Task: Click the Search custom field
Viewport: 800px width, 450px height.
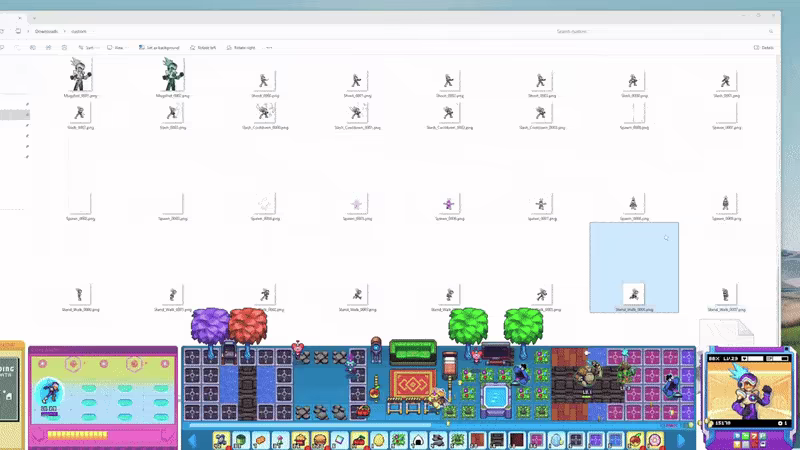Action: 663,31
